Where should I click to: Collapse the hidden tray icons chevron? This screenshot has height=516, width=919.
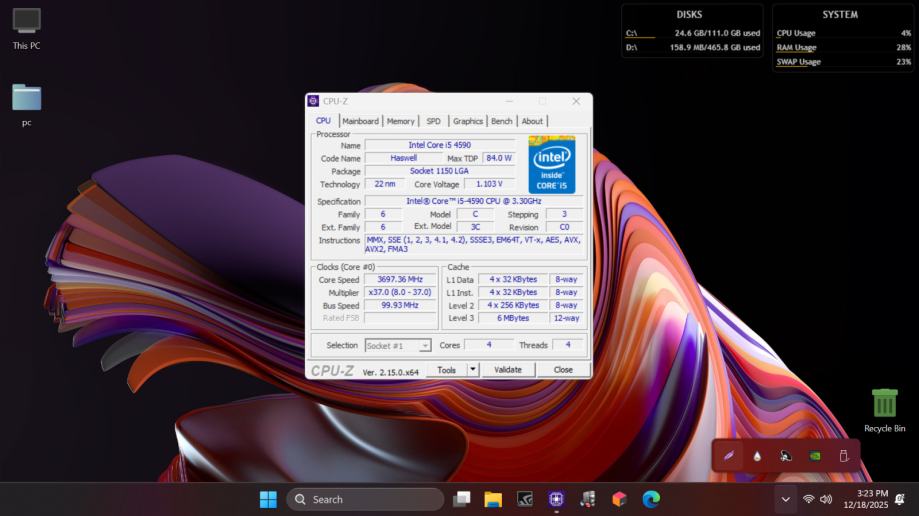tap(786, 499)
